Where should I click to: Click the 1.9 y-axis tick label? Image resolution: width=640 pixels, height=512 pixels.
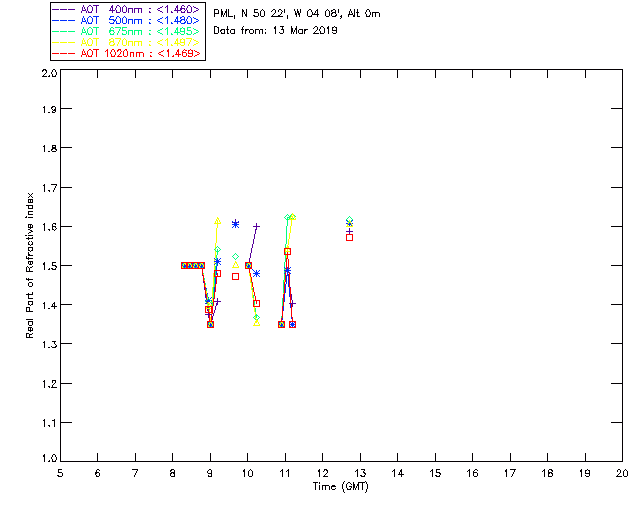point(49,109)
